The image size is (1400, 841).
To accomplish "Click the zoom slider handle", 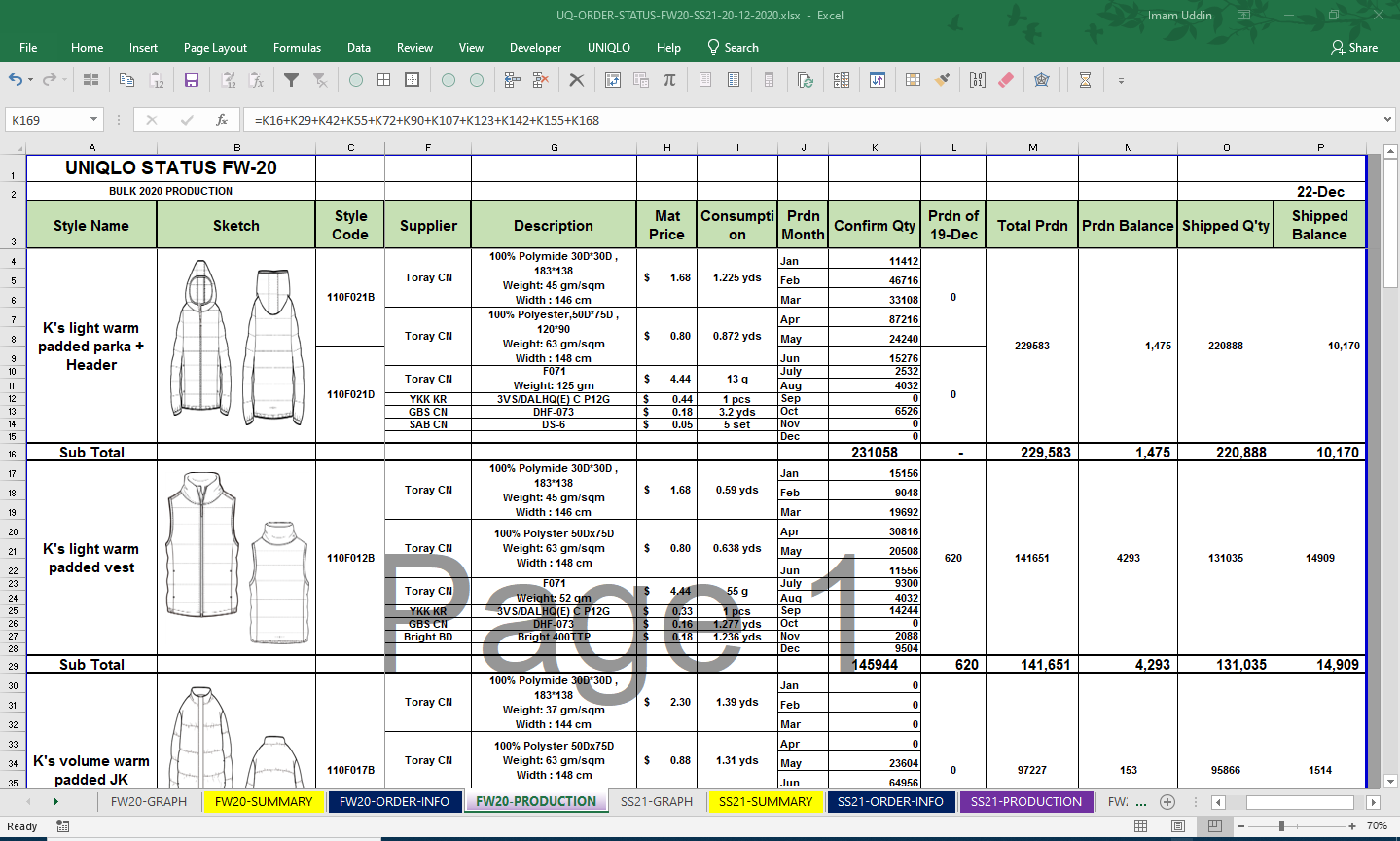I will click(1281, 825).
